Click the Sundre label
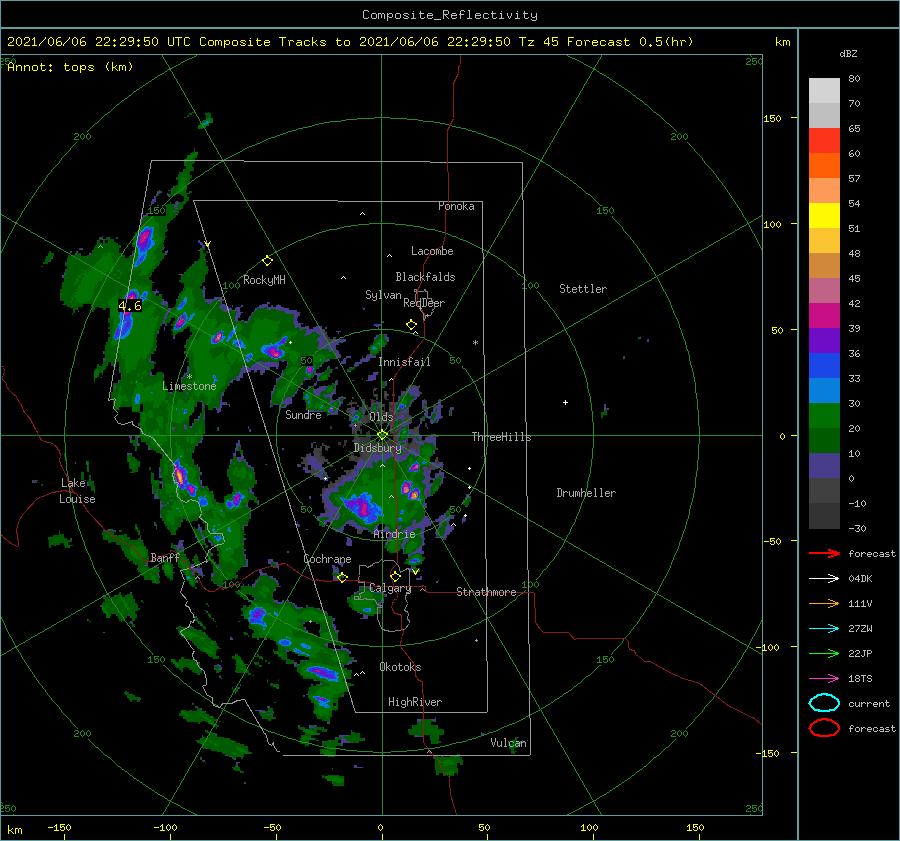Screen dimensions: 900x841 click(303, 415)
